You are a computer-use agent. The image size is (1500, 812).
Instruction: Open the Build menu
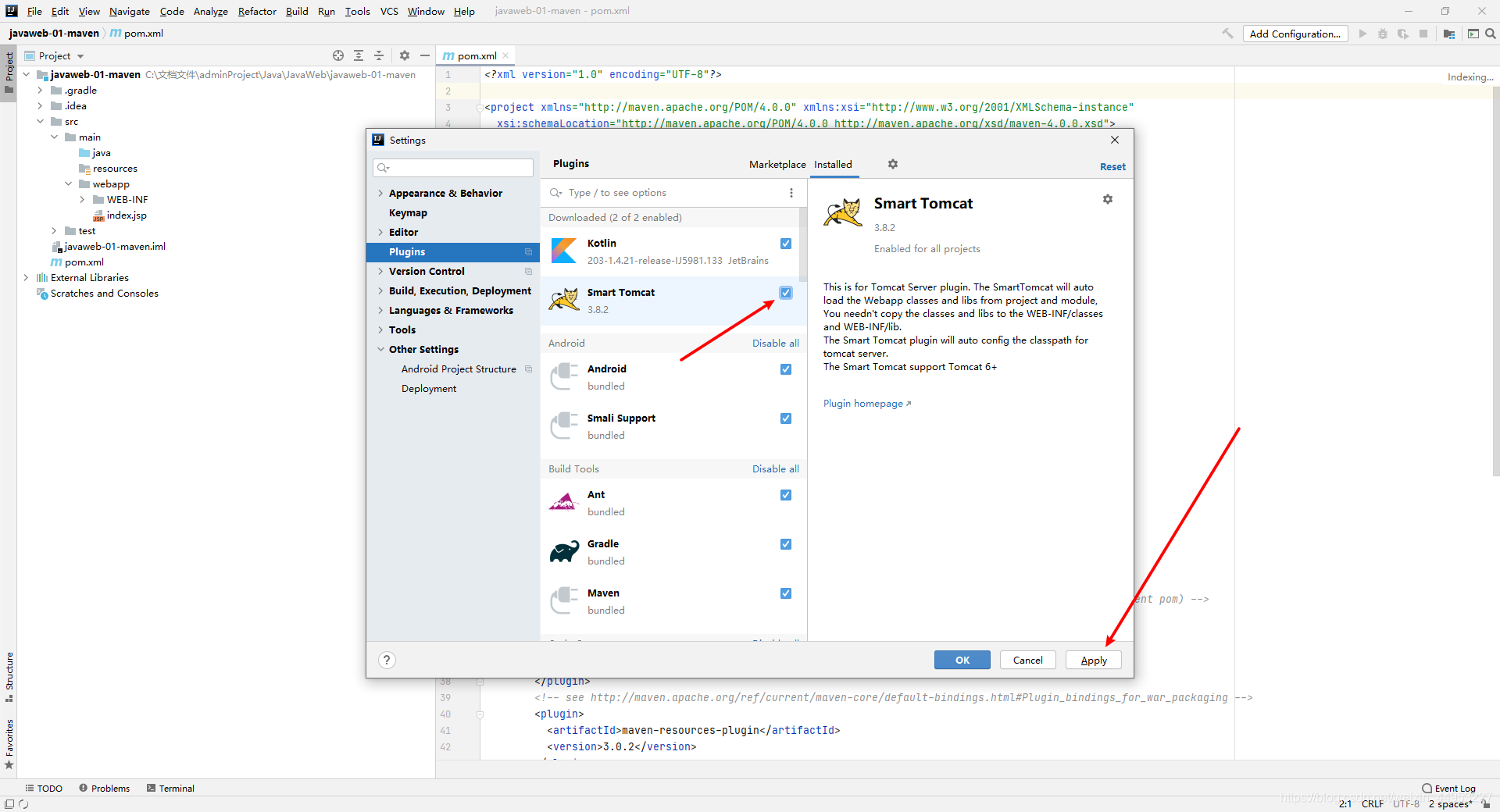(297, 11)
